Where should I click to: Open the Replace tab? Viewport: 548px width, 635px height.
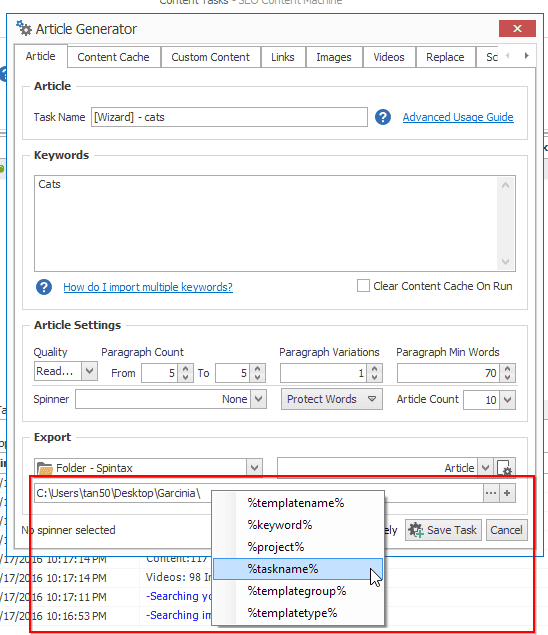coord(445,57)
